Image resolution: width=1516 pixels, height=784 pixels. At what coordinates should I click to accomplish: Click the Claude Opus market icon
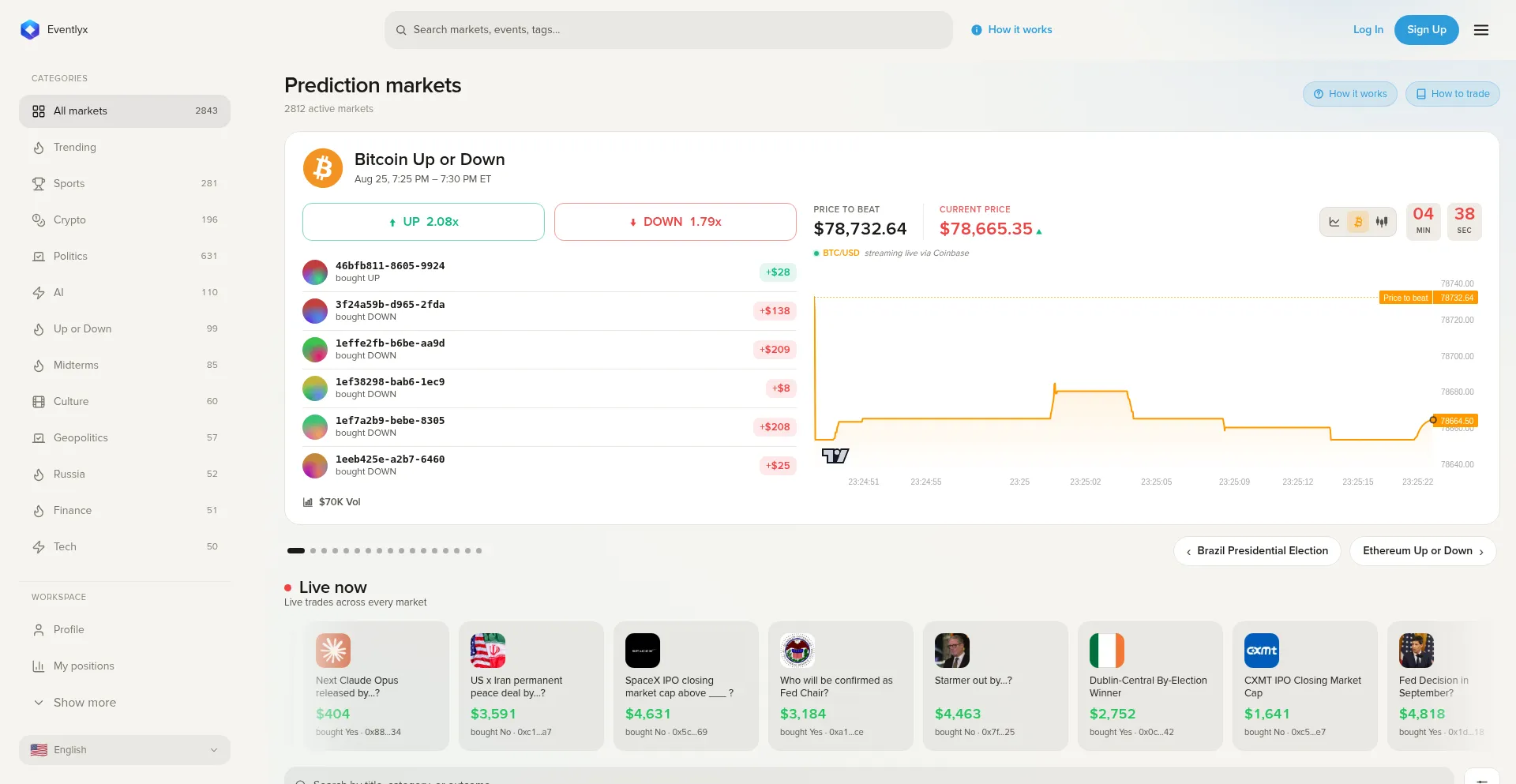(x=333, y=651)
